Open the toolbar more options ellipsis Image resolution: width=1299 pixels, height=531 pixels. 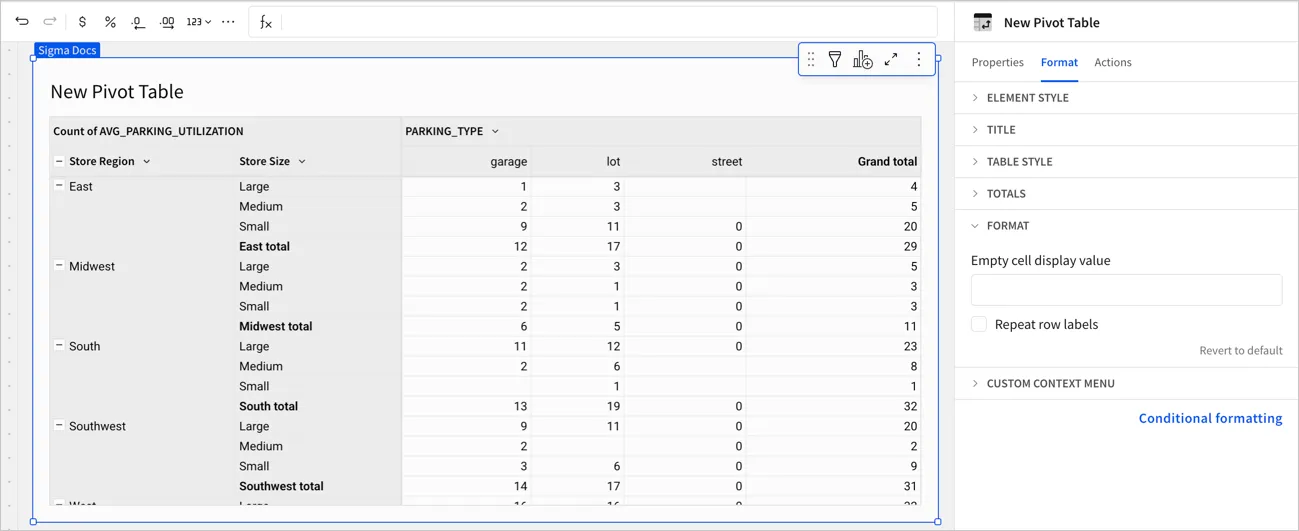tap(228, 21)
